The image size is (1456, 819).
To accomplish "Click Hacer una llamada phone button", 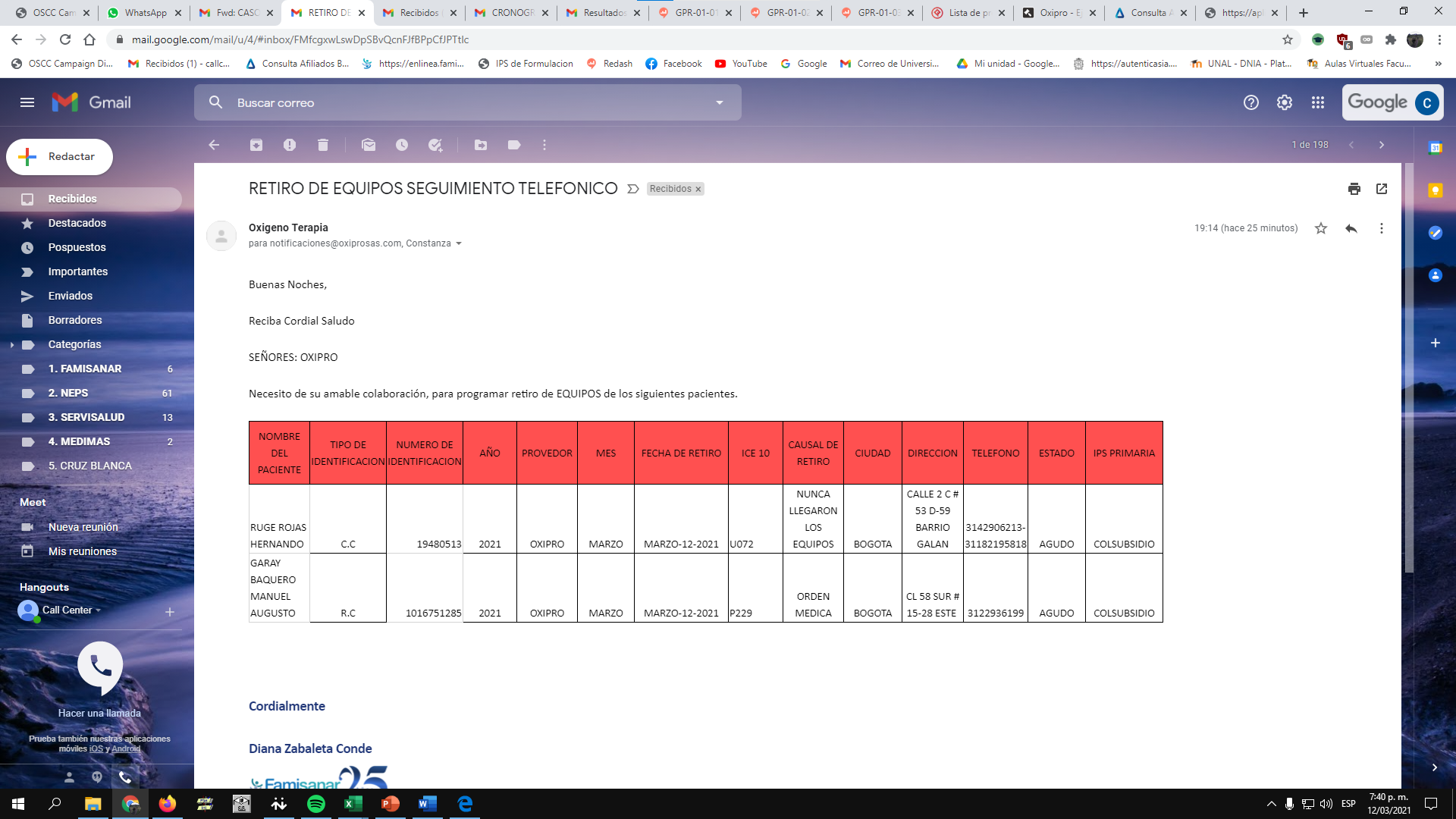I will pos(100,667).
